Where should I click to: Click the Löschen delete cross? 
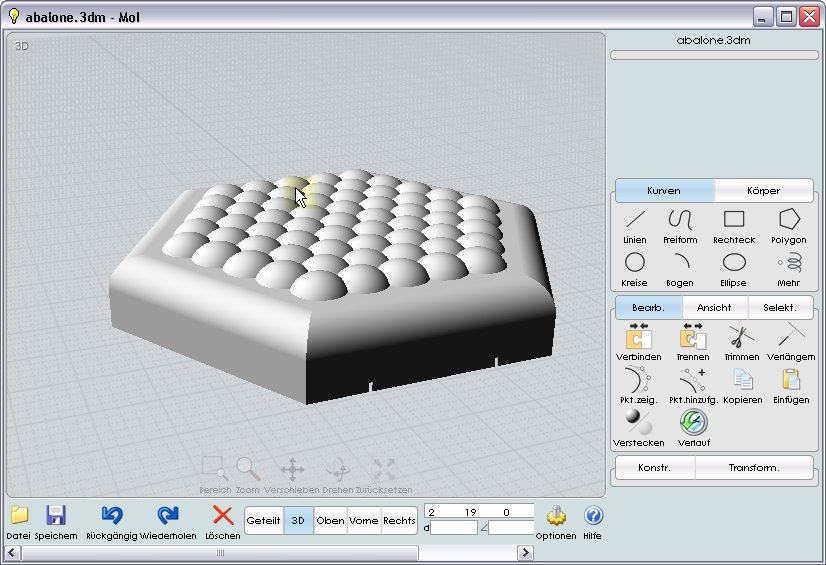(x=223, y=522)
